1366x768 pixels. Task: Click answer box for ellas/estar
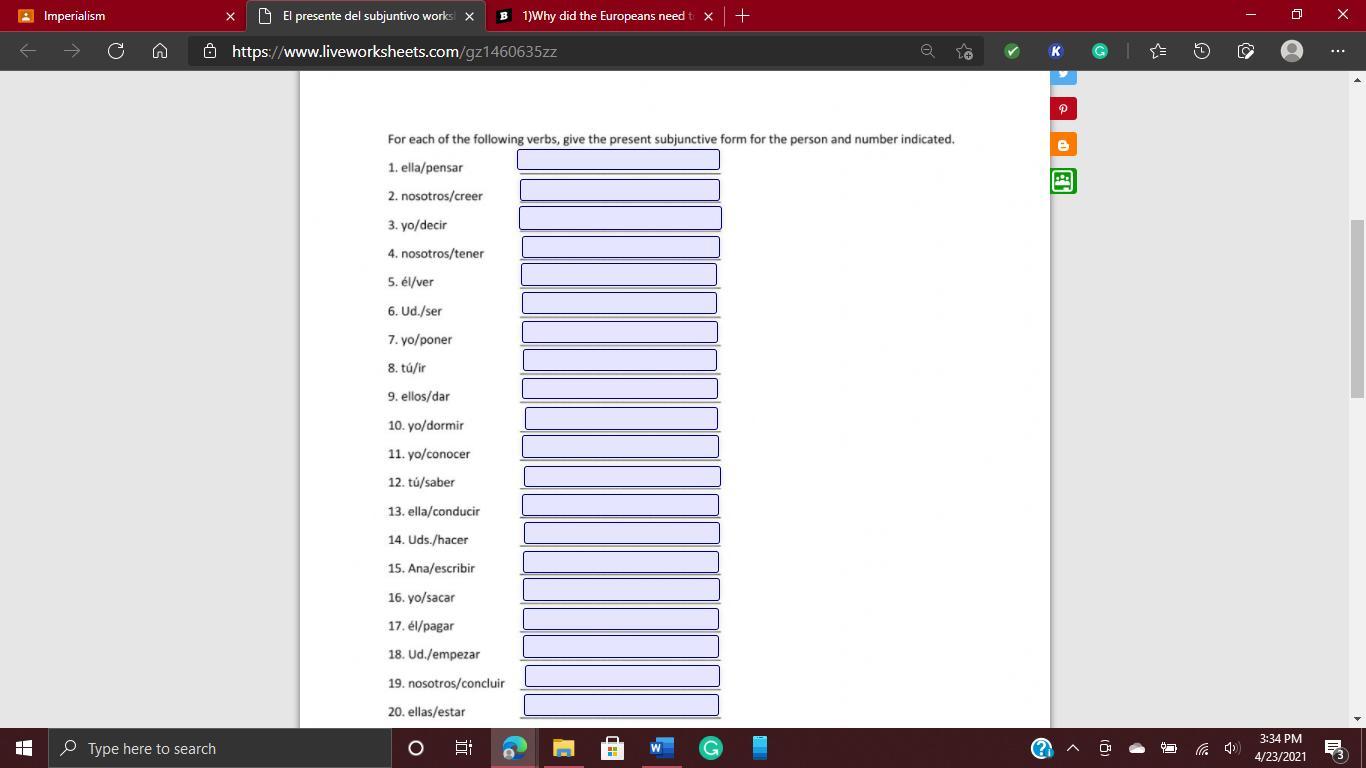click(621, 705)
